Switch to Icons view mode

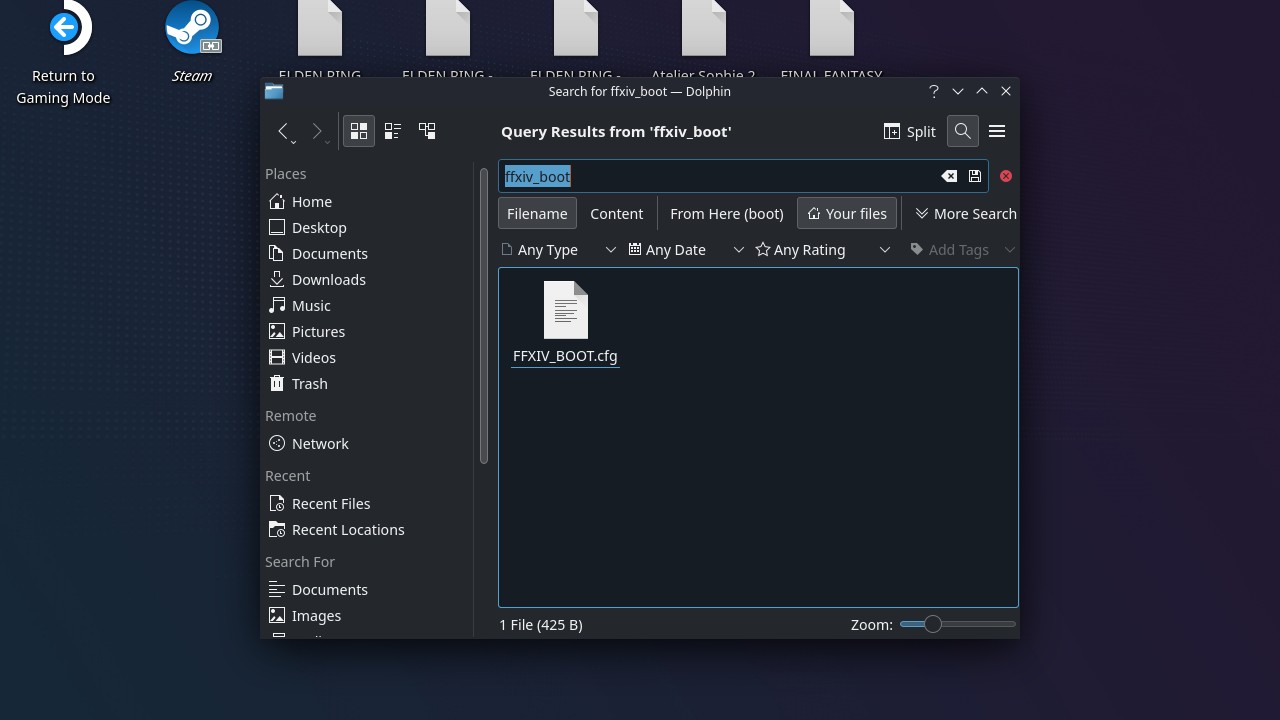(359, 131)
